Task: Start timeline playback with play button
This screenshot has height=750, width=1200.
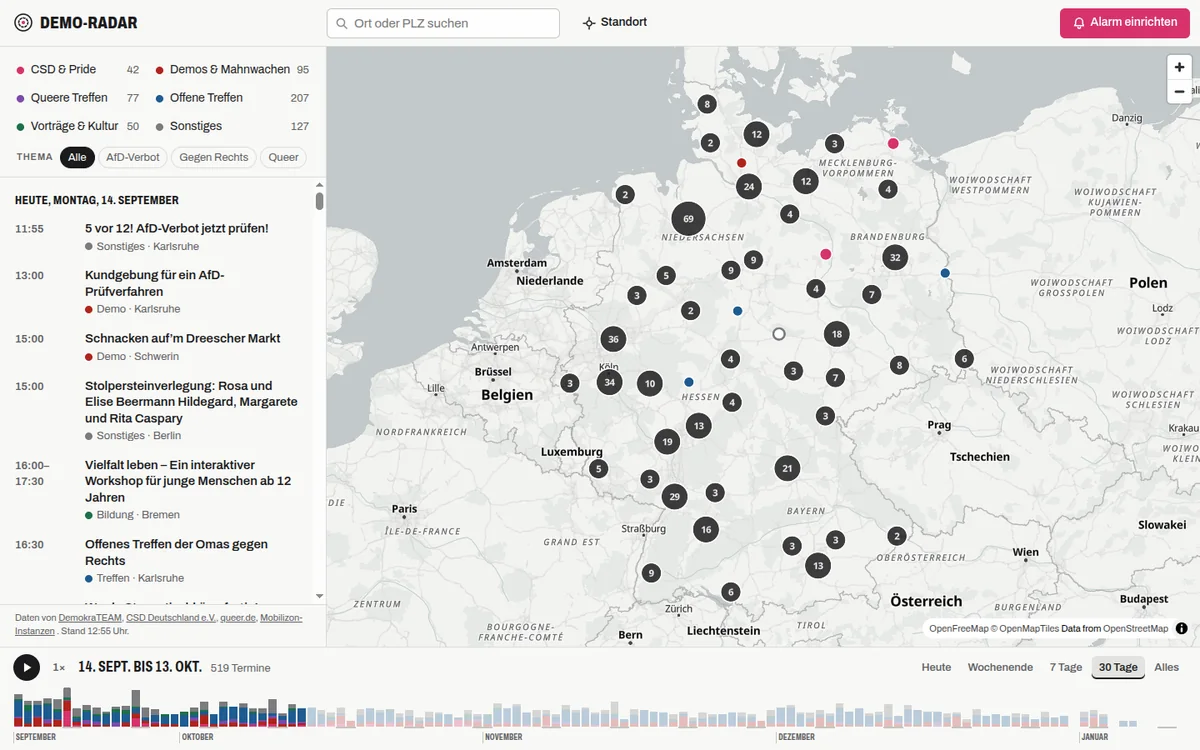Action: click(27, 667)
